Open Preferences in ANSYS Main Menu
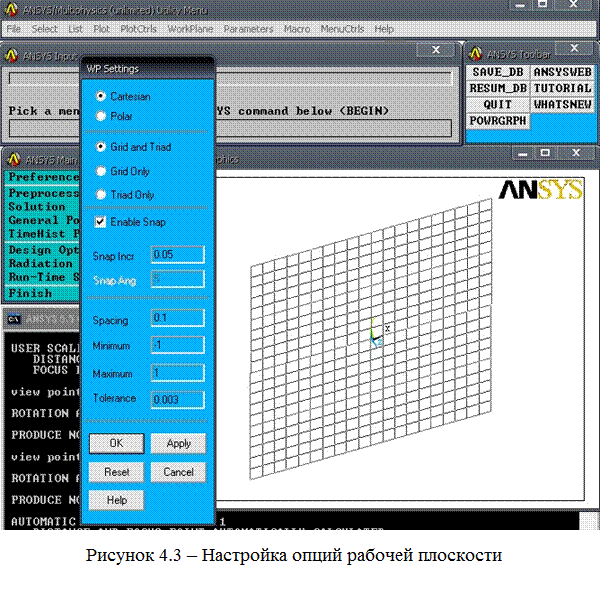Viewport: 600px width, 590px height. coord(43,177)
